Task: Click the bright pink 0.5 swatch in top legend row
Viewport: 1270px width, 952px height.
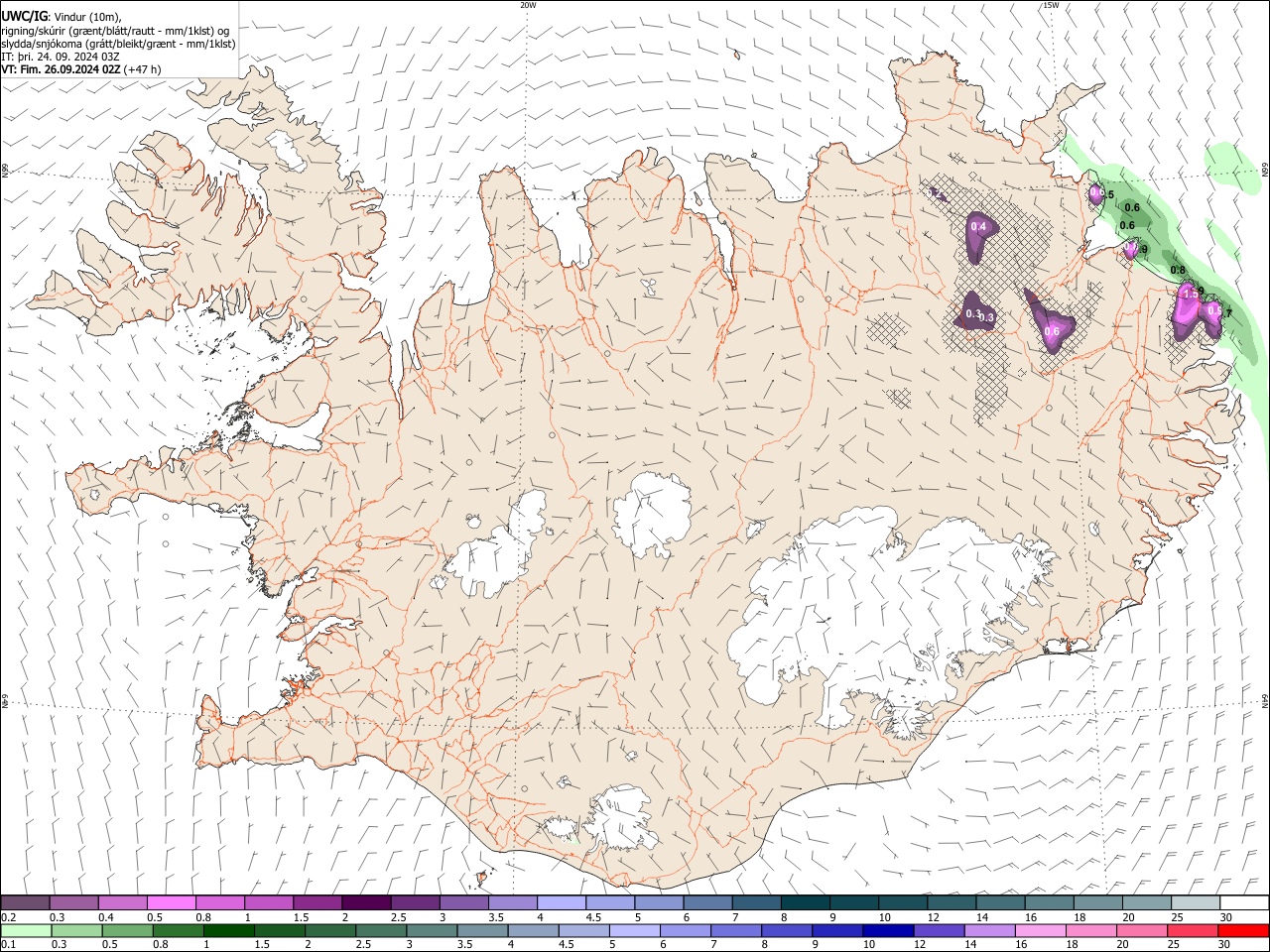Action: [171, 902]
